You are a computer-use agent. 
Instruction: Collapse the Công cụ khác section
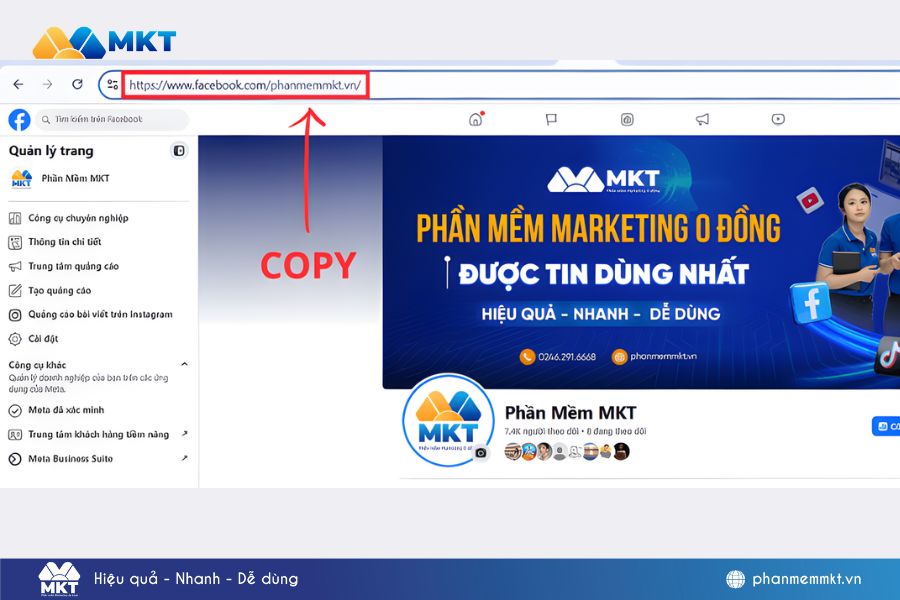pos(184,364)
